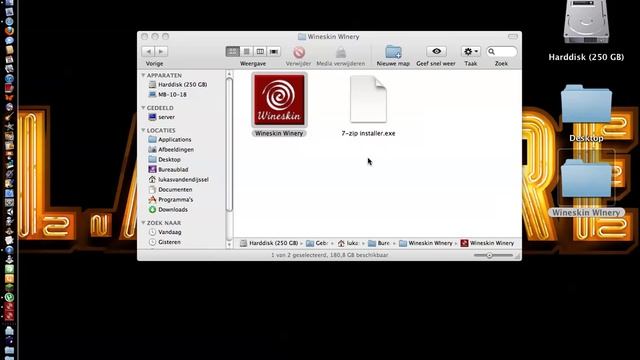Screen dimensions: 640x360
Task: Open Programma's in the sidebar
Action: tap(171, 200)
